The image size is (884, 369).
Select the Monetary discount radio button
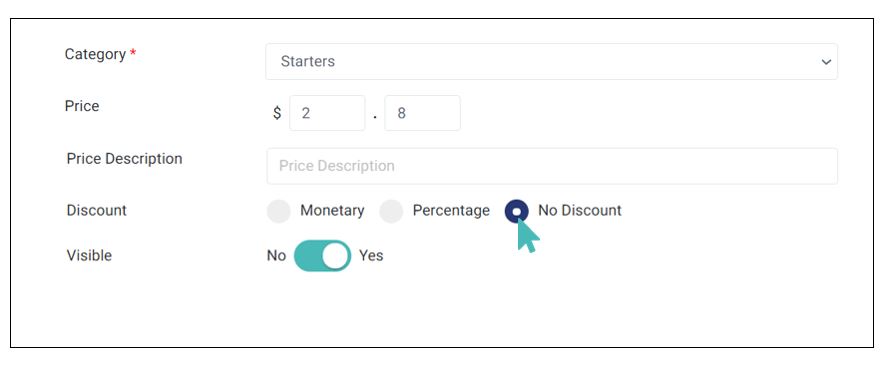pyautogui.click(x=279, y=211)
